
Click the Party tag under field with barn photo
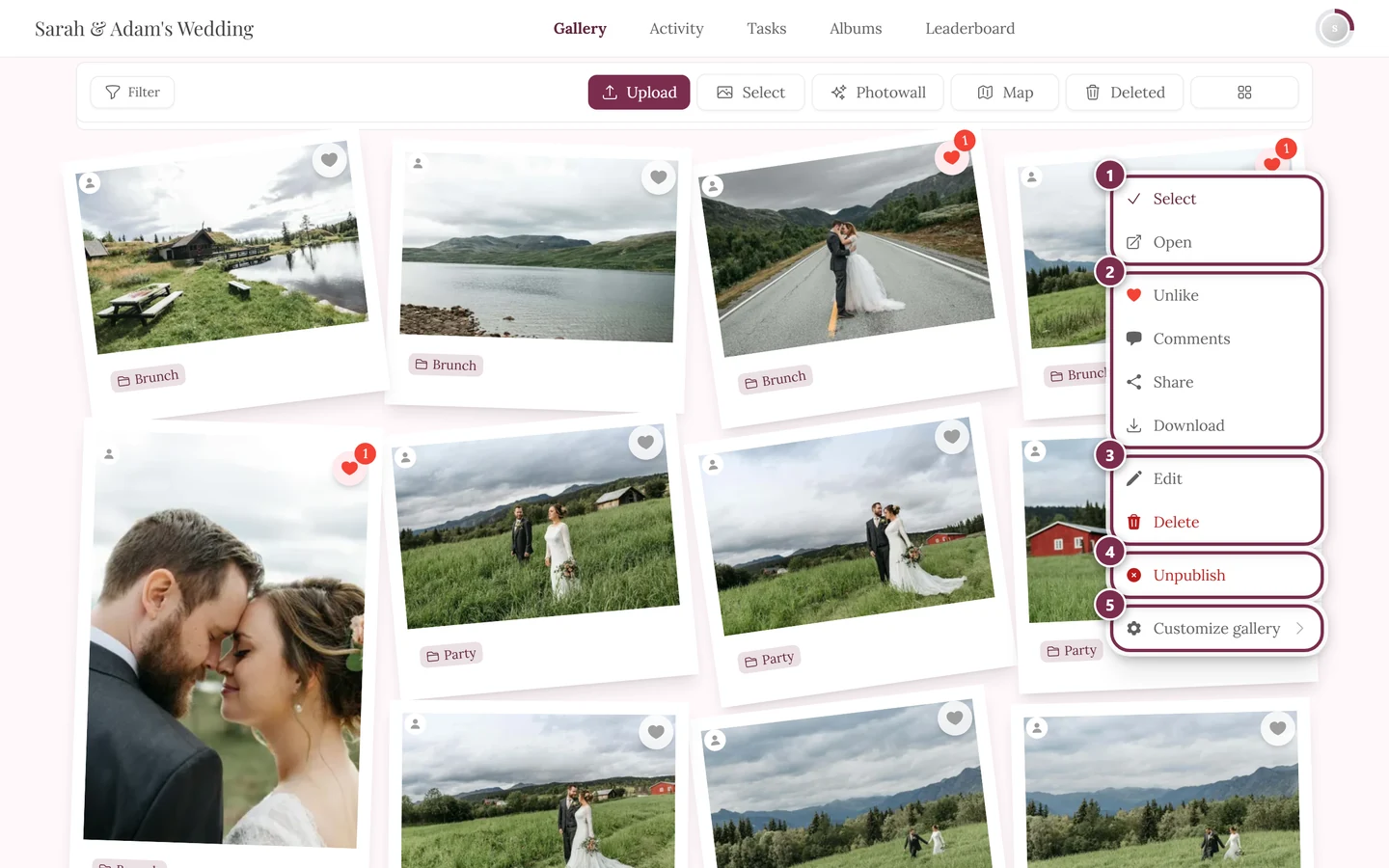[x=451, y=655]
